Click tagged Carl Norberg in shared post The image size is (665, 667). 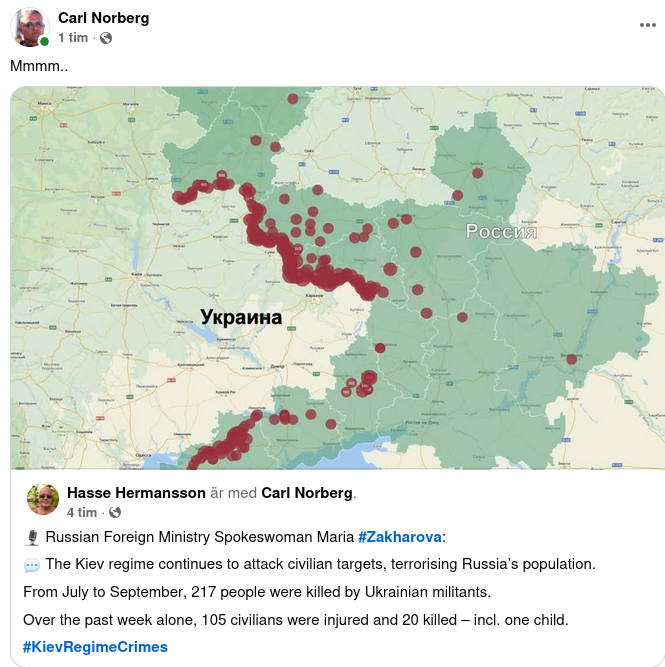click(x=307, y=493)
